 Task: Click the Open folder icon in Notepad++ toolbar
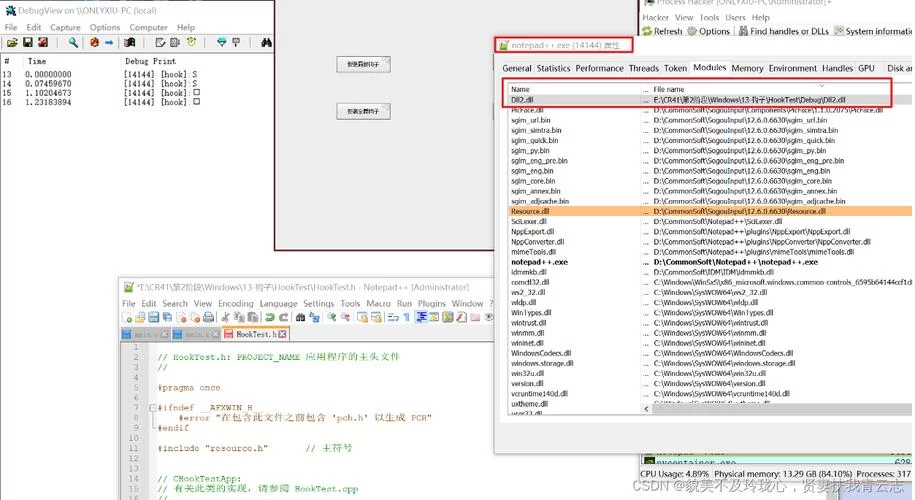(x=140, y=317)
